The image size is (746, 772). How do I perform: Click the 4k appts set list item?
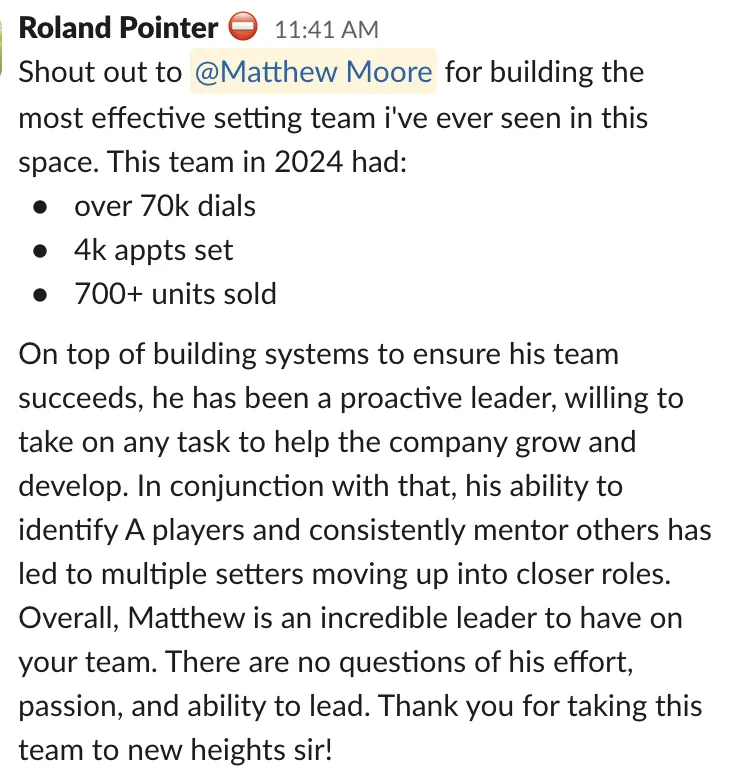pyautogui.click(x=154, y=251)
